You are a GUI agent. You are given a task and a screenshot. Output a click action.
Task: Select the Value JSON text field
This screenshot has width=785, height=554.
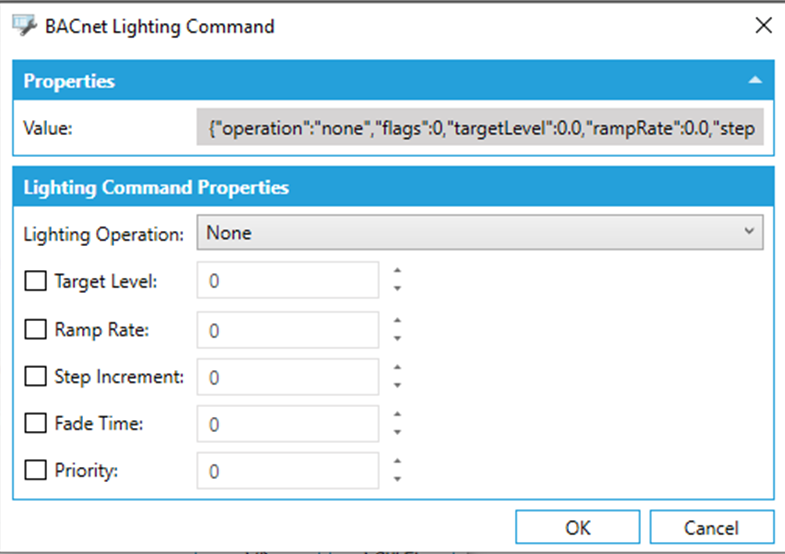480,129
